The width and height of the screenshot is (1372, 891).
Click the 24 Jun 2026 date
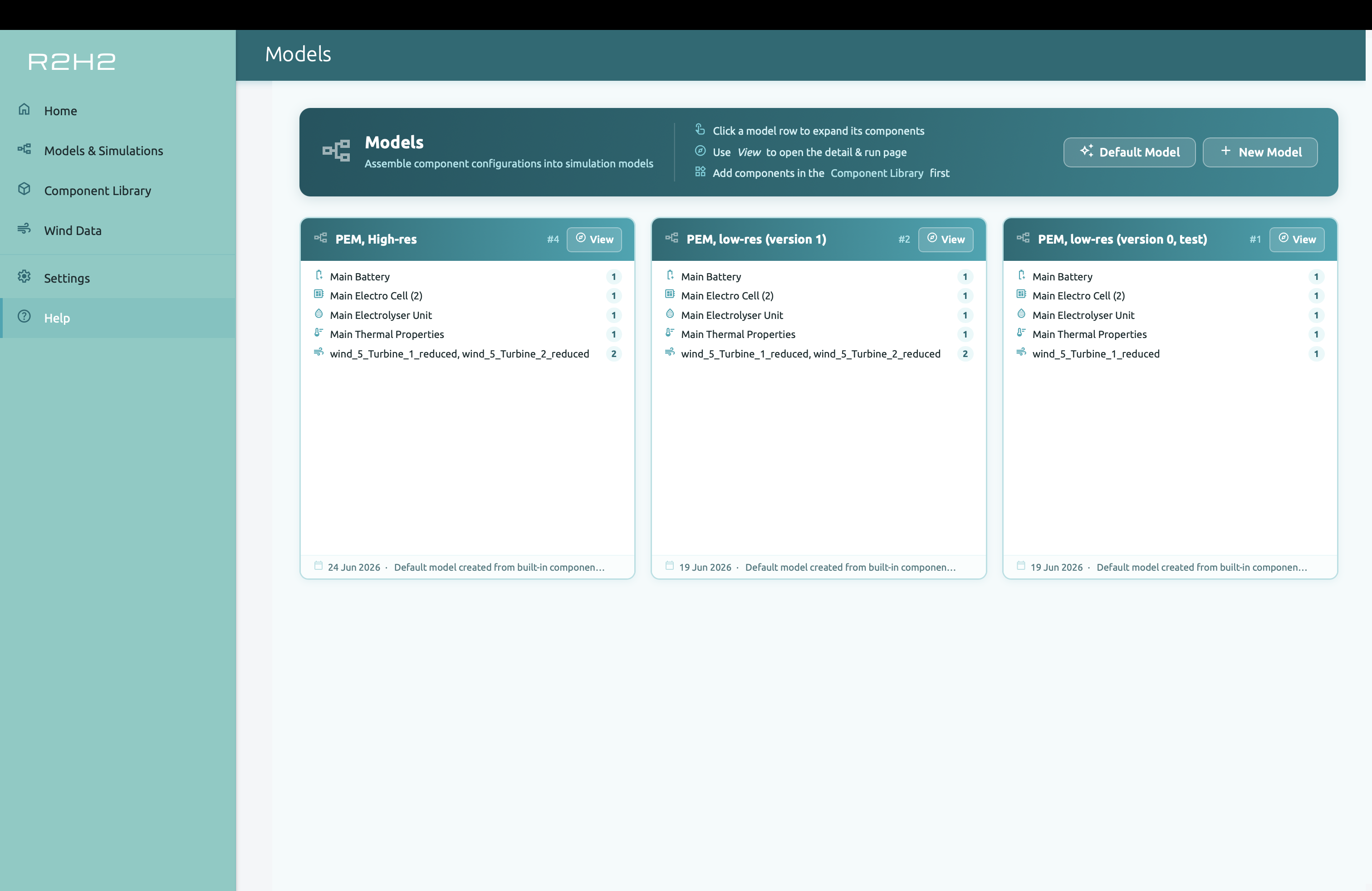[354, 567]
